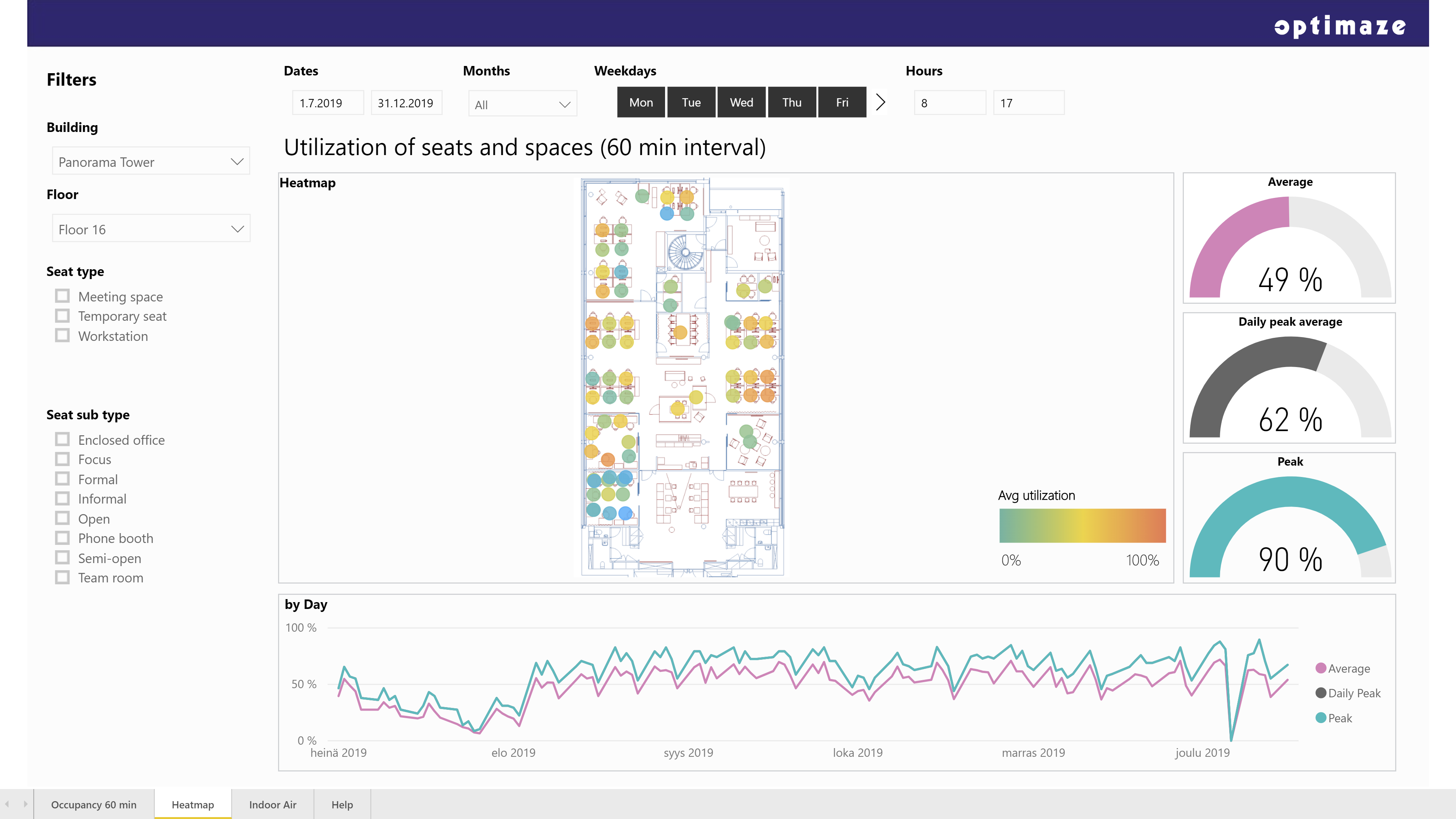Click the Average legend marker
Screen dimensions: 1456x819
tap(1321, 668)
